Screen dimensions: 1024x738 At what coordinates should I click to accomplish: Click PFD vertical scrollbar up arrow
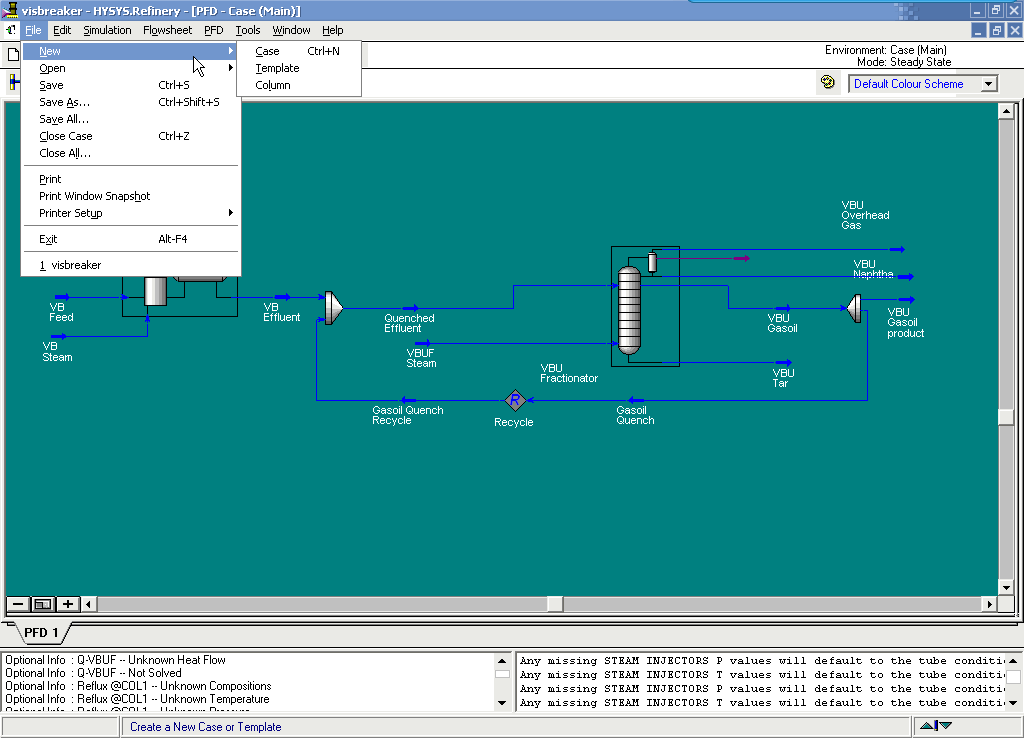click(x=1006, y=112)
